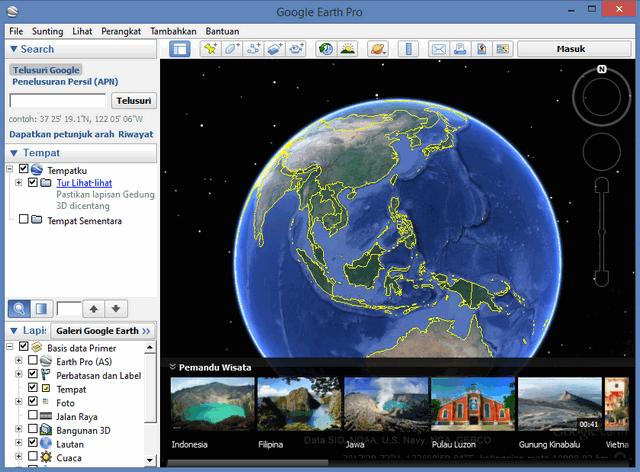
Task: Click the N north compass marker
Action: click(602, 69)
